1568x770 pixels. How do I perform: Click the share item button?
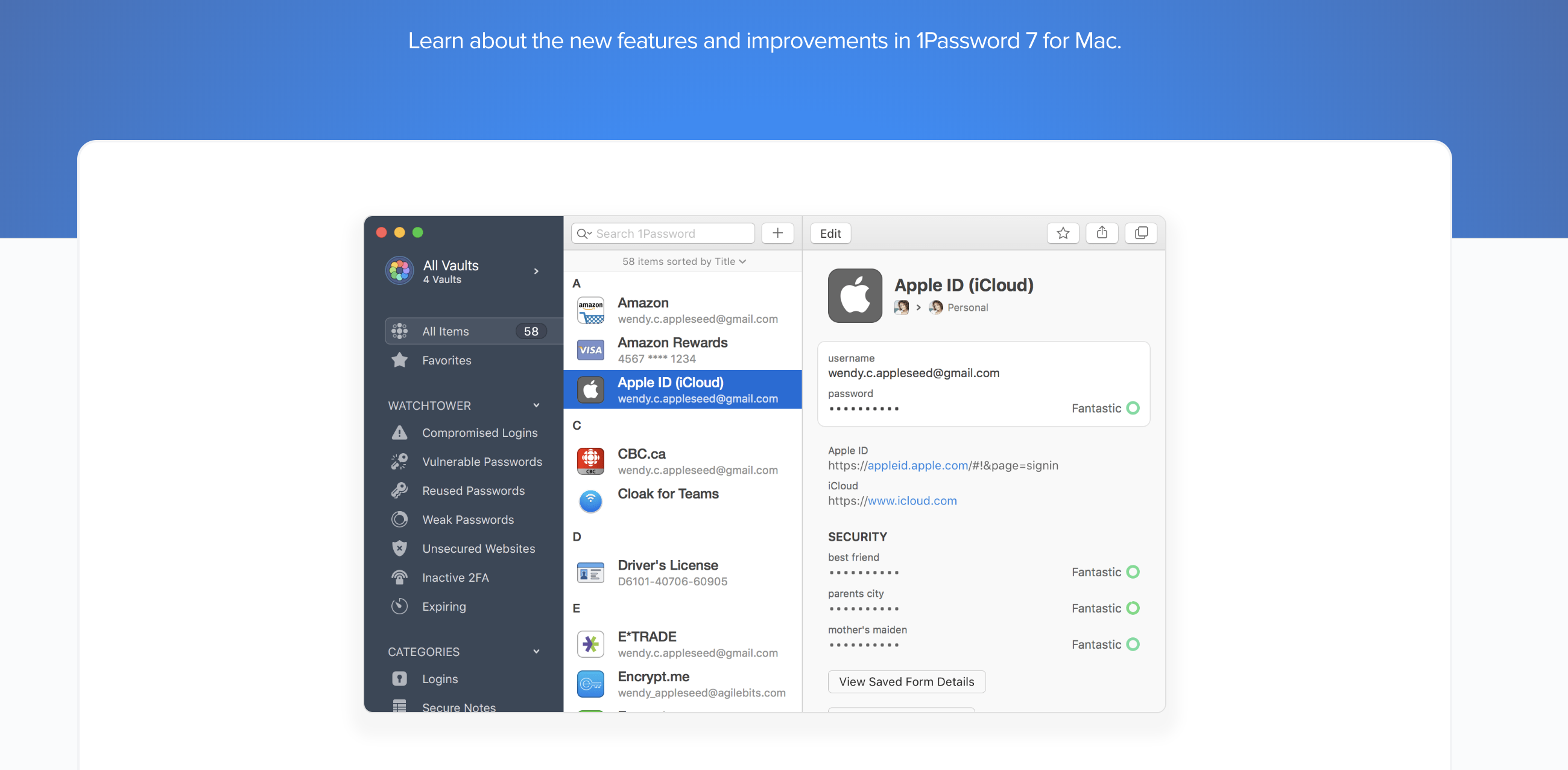pyautogui.click(x=1102, y=234)
